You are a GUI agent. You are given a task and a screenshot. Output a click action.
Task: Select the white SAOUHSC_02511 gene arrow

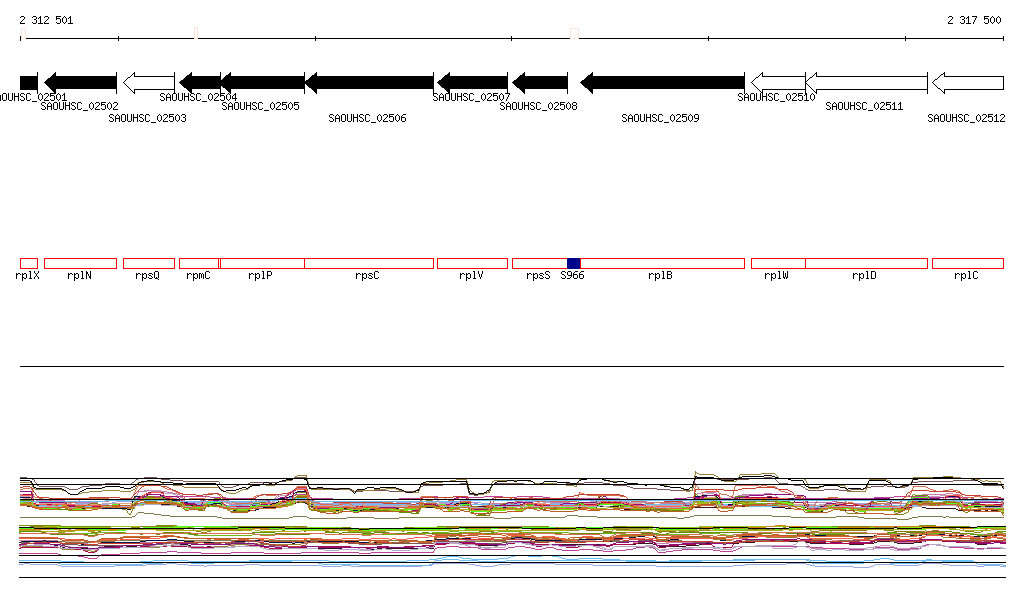[867, 83]
